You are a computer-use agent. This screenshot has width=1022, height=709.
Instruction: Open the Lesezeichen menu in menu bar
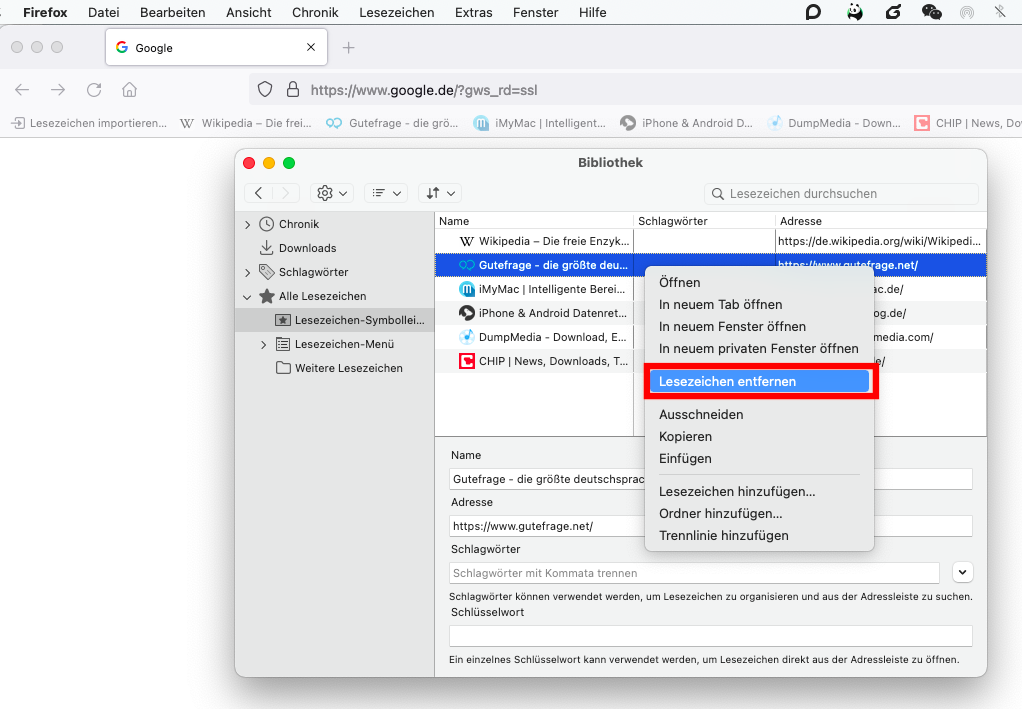coord(396,12)
